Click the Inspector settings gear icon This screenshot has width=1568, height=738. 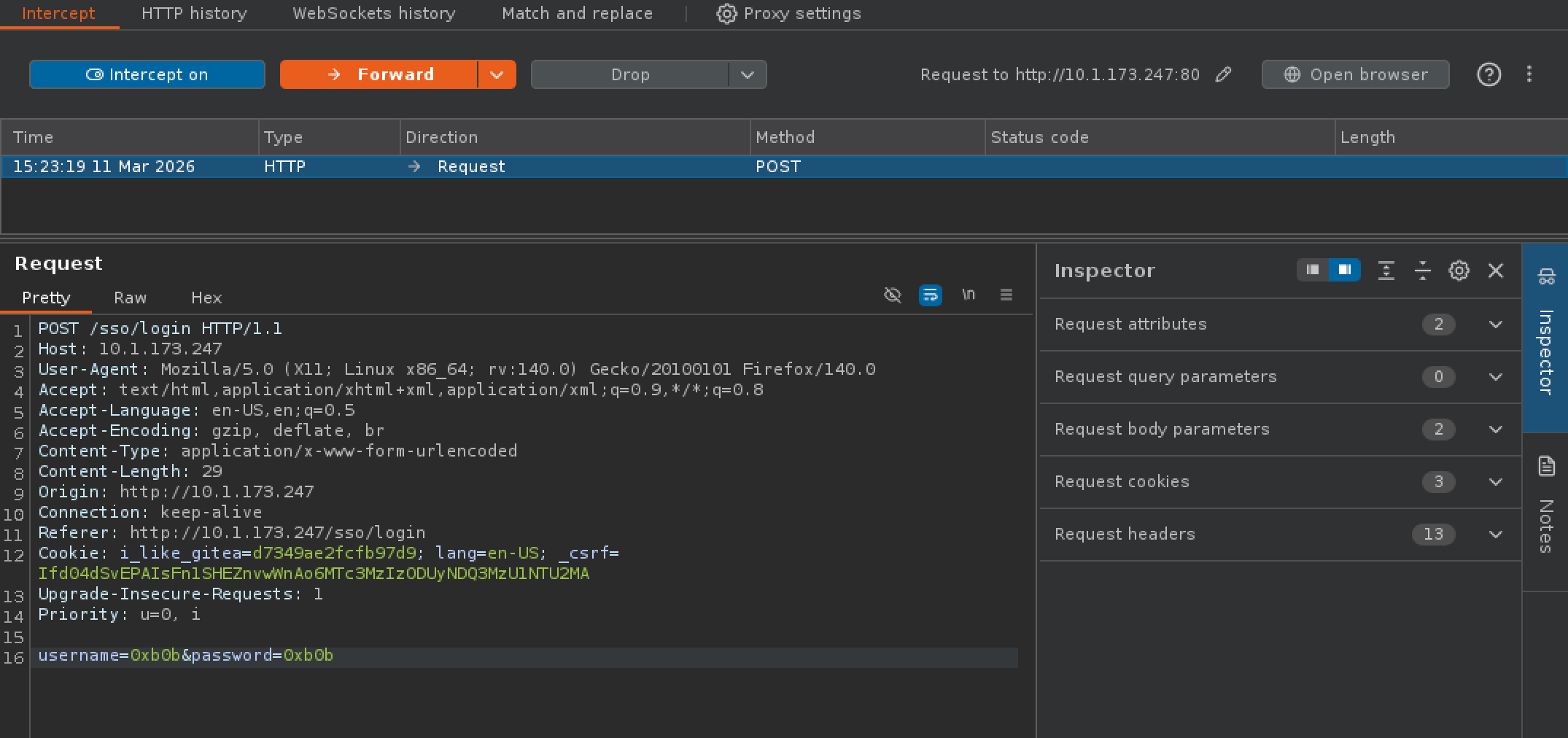pyautogui.click(x=1459, y=271)
